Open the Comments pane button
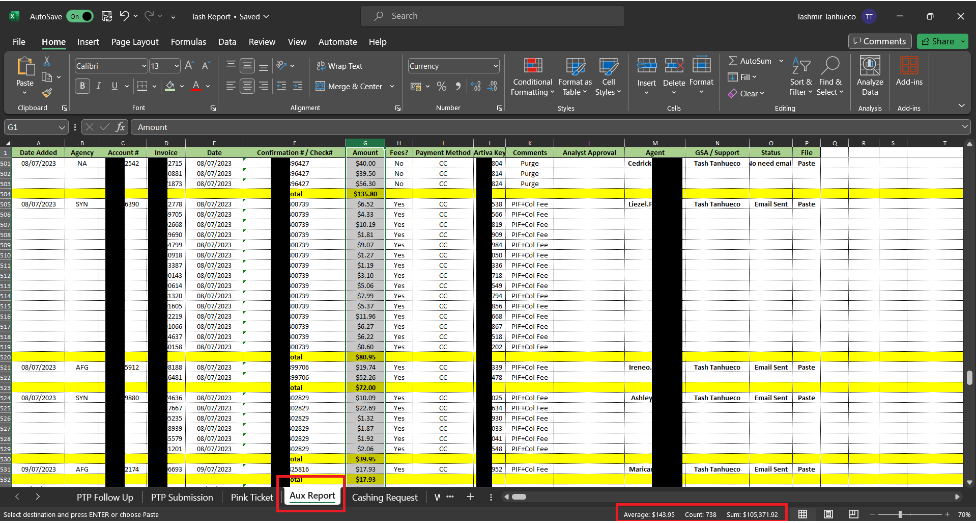This screenshot has width=977, height=523. click(x=879, y=41)
